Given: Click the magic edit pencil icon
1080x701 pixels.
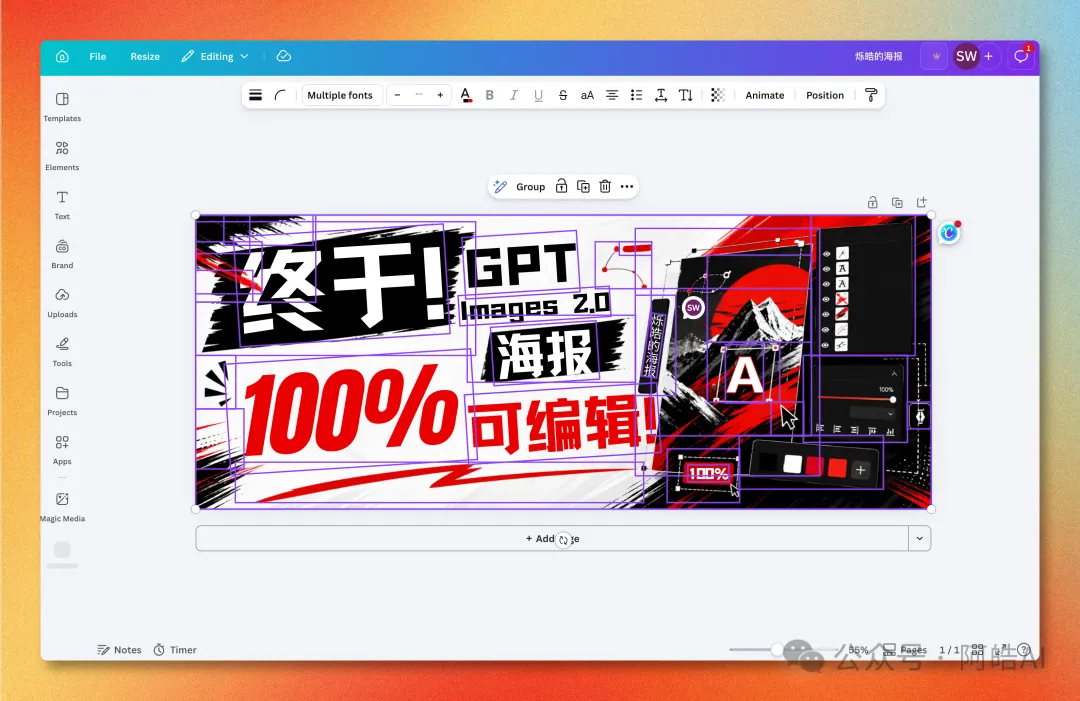Looking at the screenshot, I should point(501,187).
